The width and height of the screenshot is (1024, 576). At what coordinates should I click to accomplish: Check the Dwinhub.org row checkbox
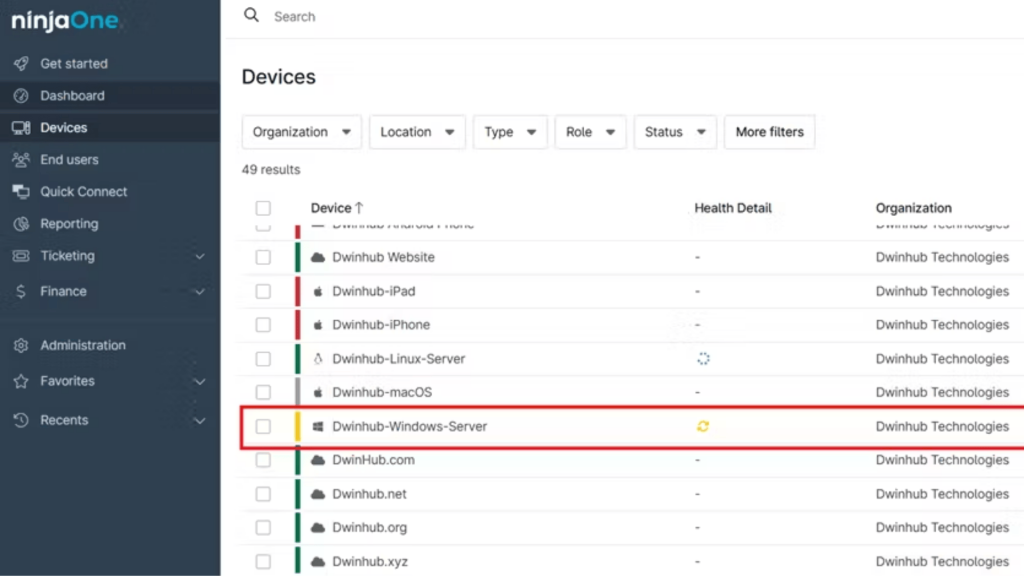coord(263,527)
